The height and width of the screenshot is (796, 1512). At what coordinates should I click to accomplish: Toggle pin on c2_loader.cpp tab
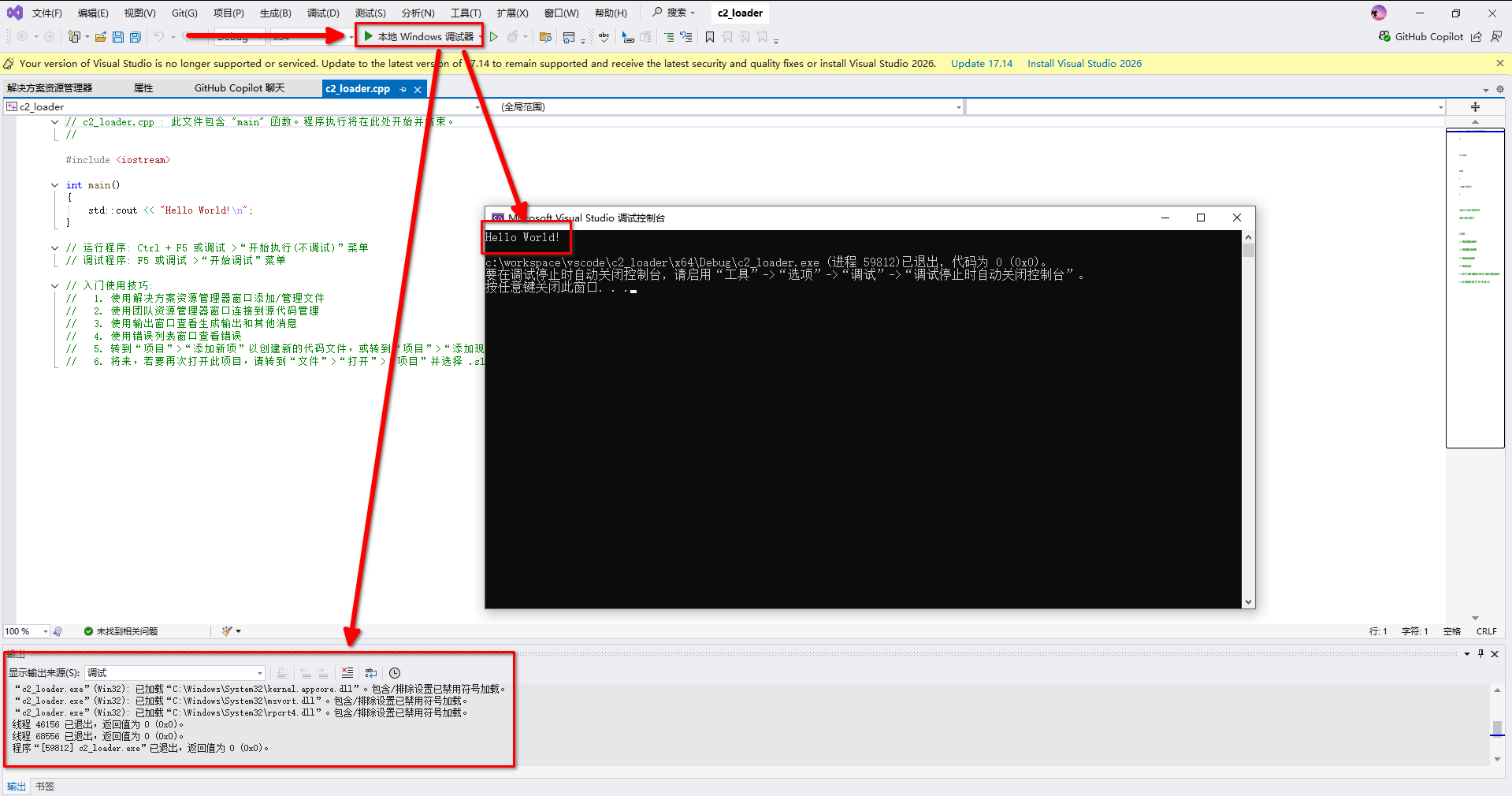[x=403, y=89]
